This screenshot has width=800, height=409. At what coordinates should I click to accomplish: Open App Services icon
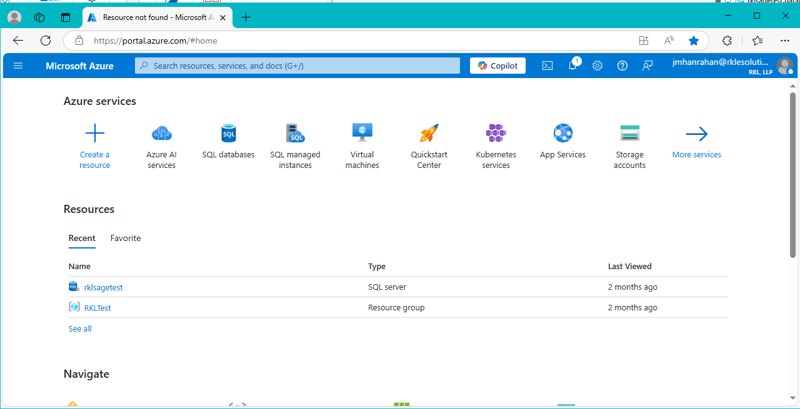[x=563, y=133]
